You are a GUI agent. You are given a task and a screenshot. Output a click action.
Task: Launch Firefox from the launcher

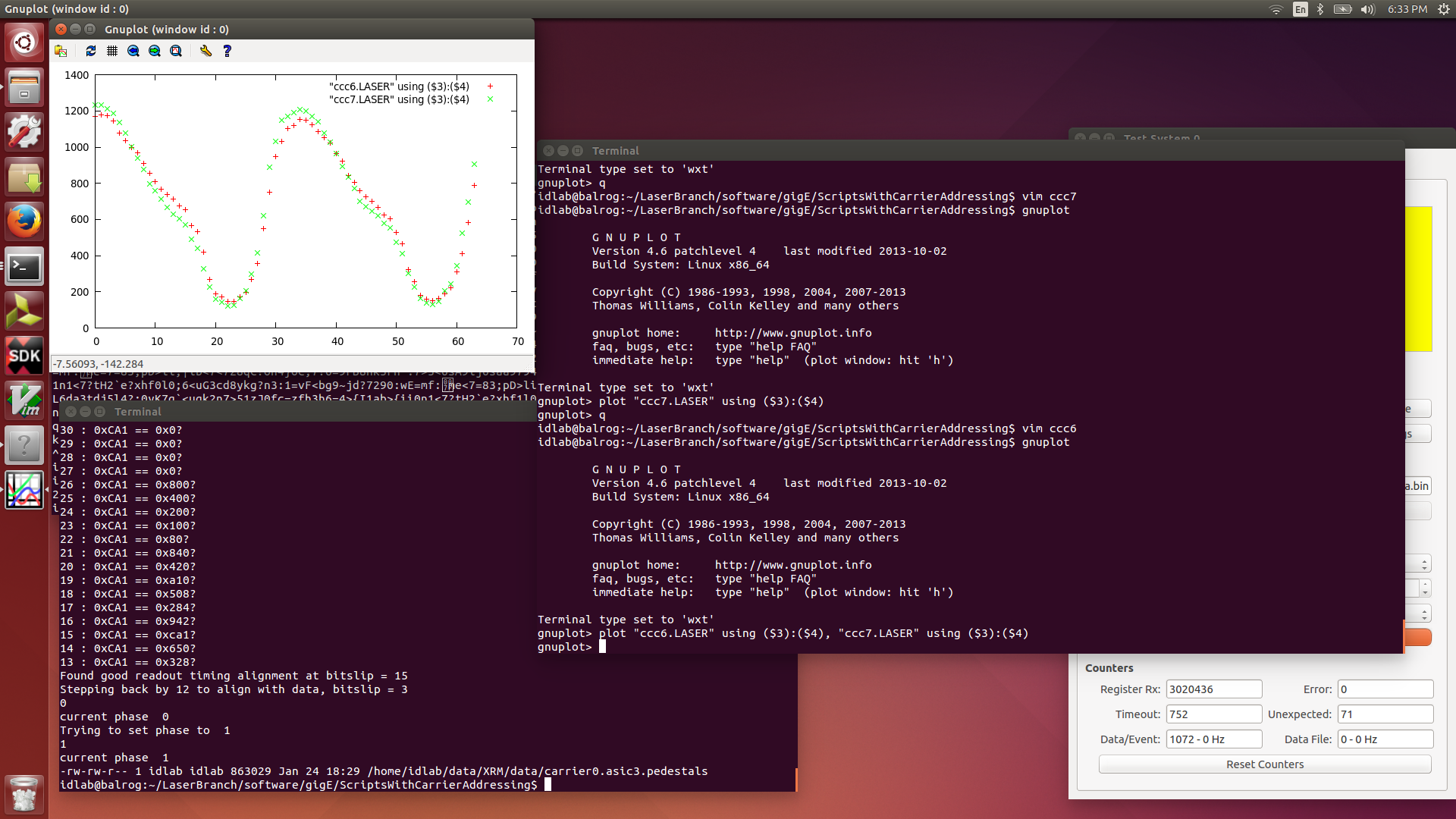(24, 221)
